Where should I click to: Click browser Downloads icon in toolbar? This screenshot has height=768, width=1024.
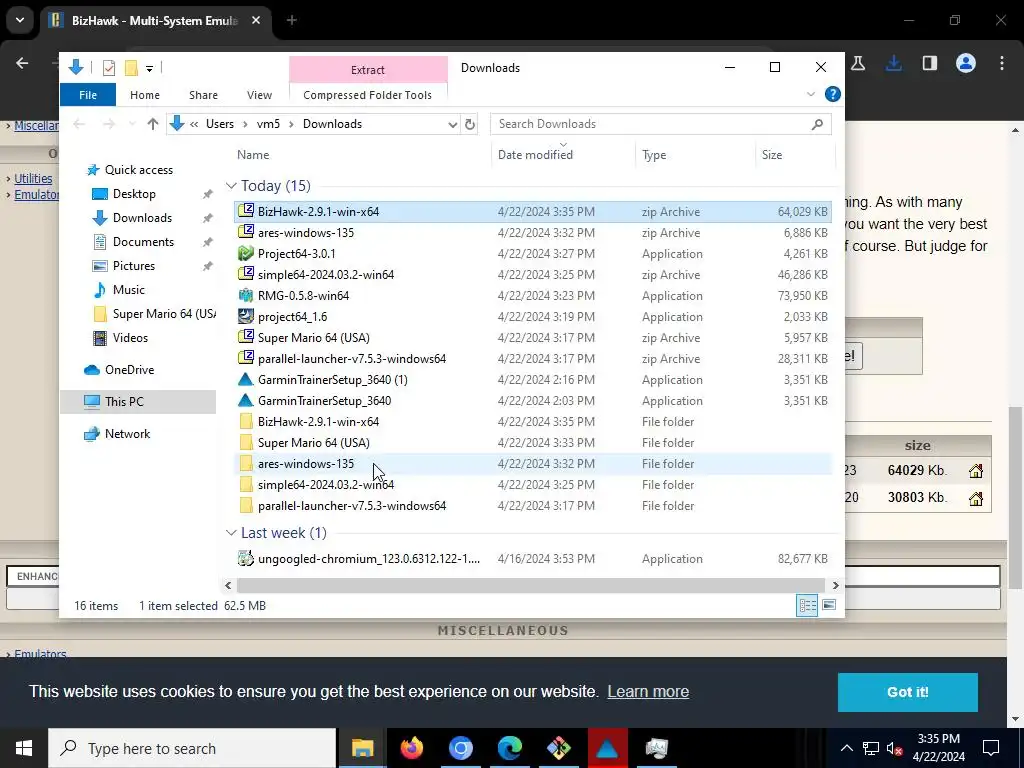tap(893, 63)
